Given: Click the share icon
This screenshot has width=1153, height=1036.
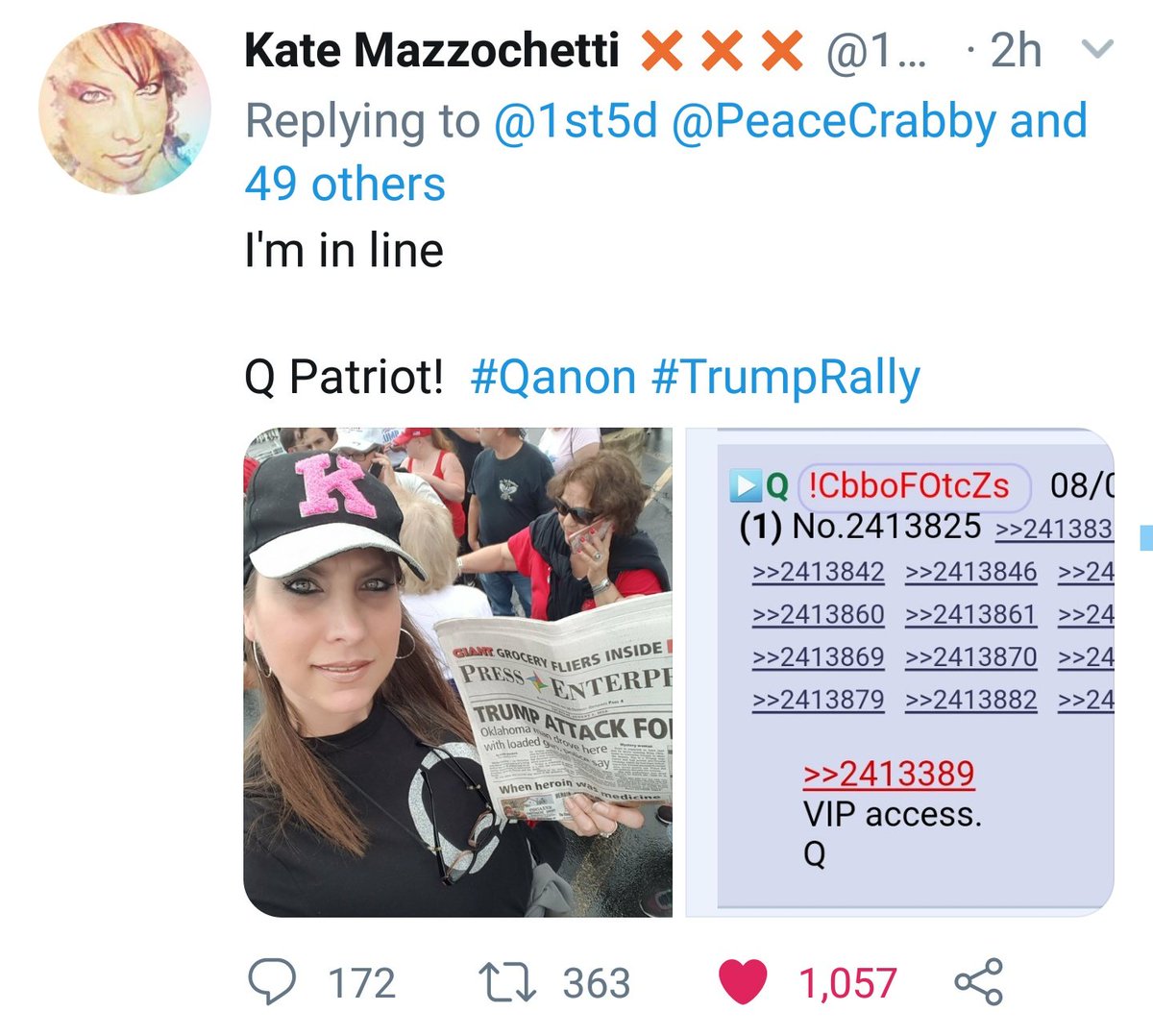Looking at the screenshot, I should pyautogui.click(x=978, y=982).
